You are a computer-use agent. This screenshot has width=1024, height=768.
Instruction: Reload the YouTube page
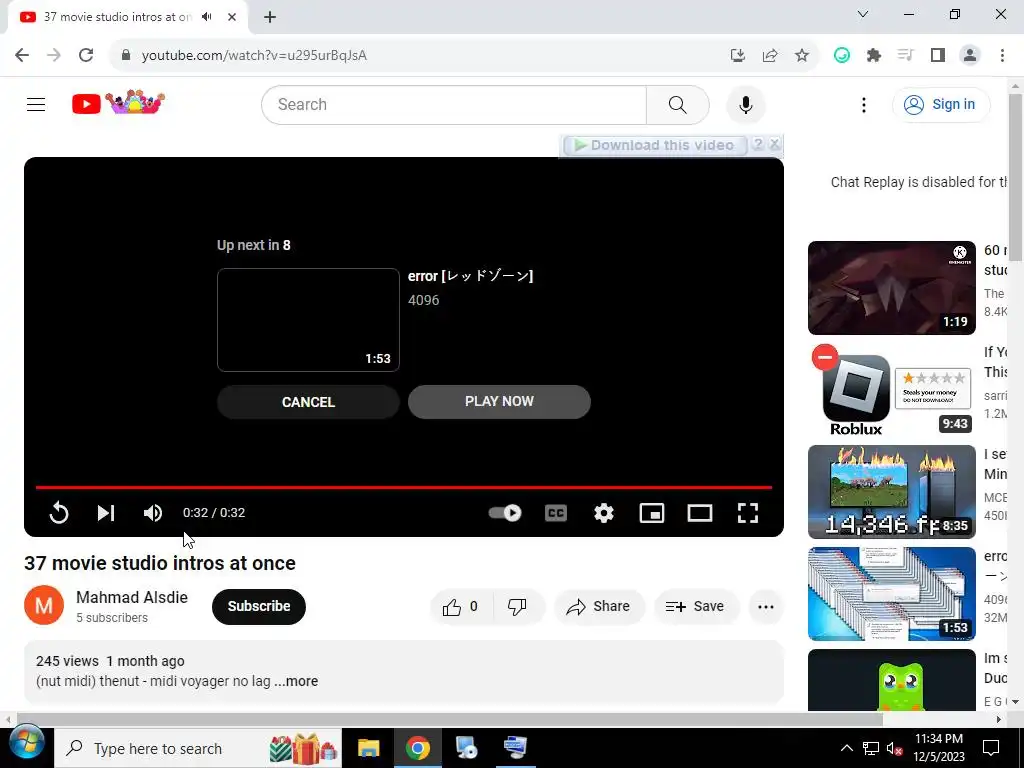point(86,55)
